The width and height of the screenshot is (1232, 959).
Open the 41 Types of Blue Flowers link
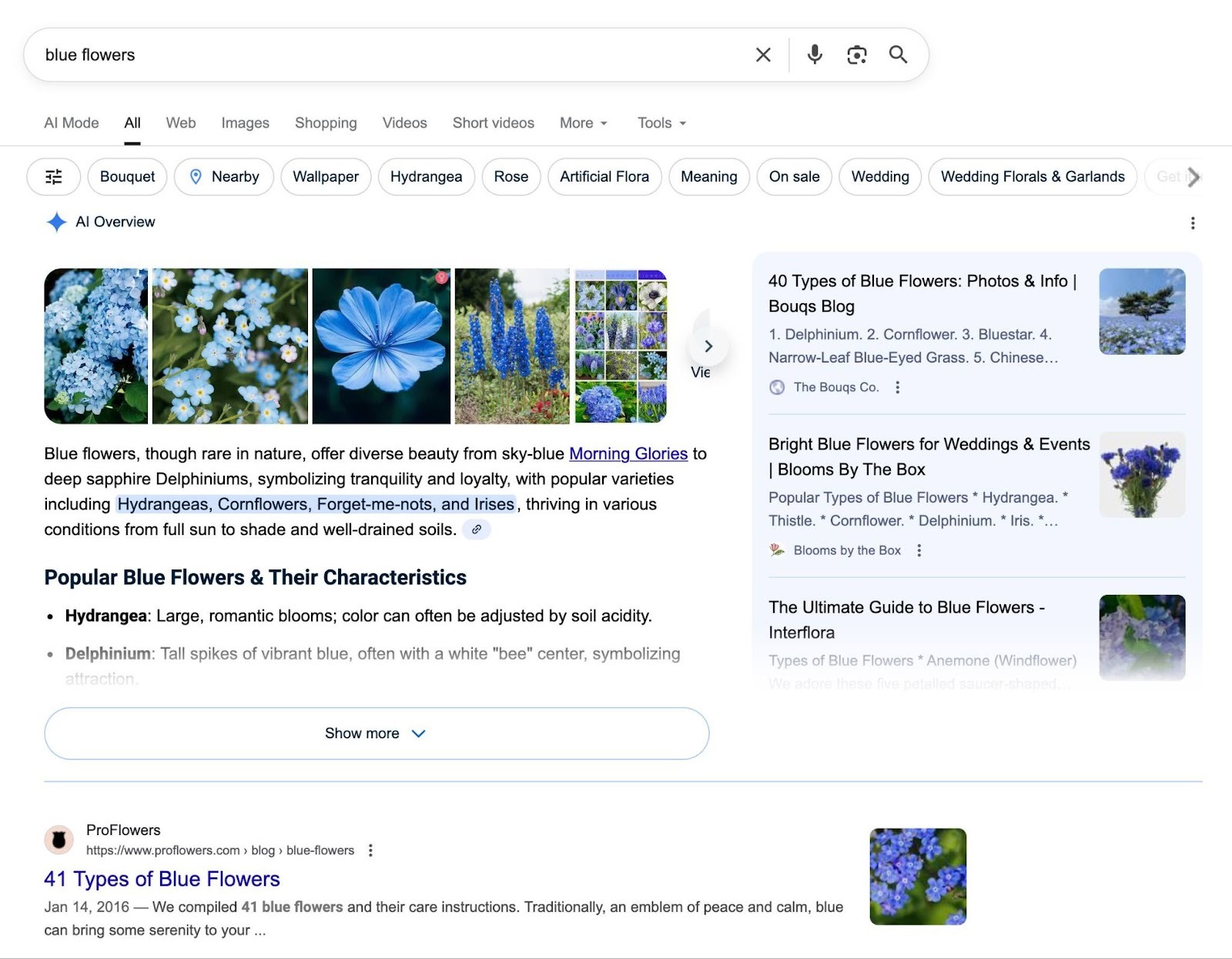tap(162, 879)
